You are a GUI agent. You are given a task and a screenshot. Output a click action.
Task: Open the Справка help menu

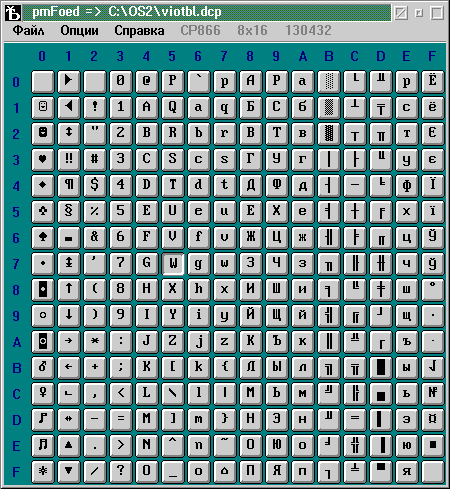[139, 30]
